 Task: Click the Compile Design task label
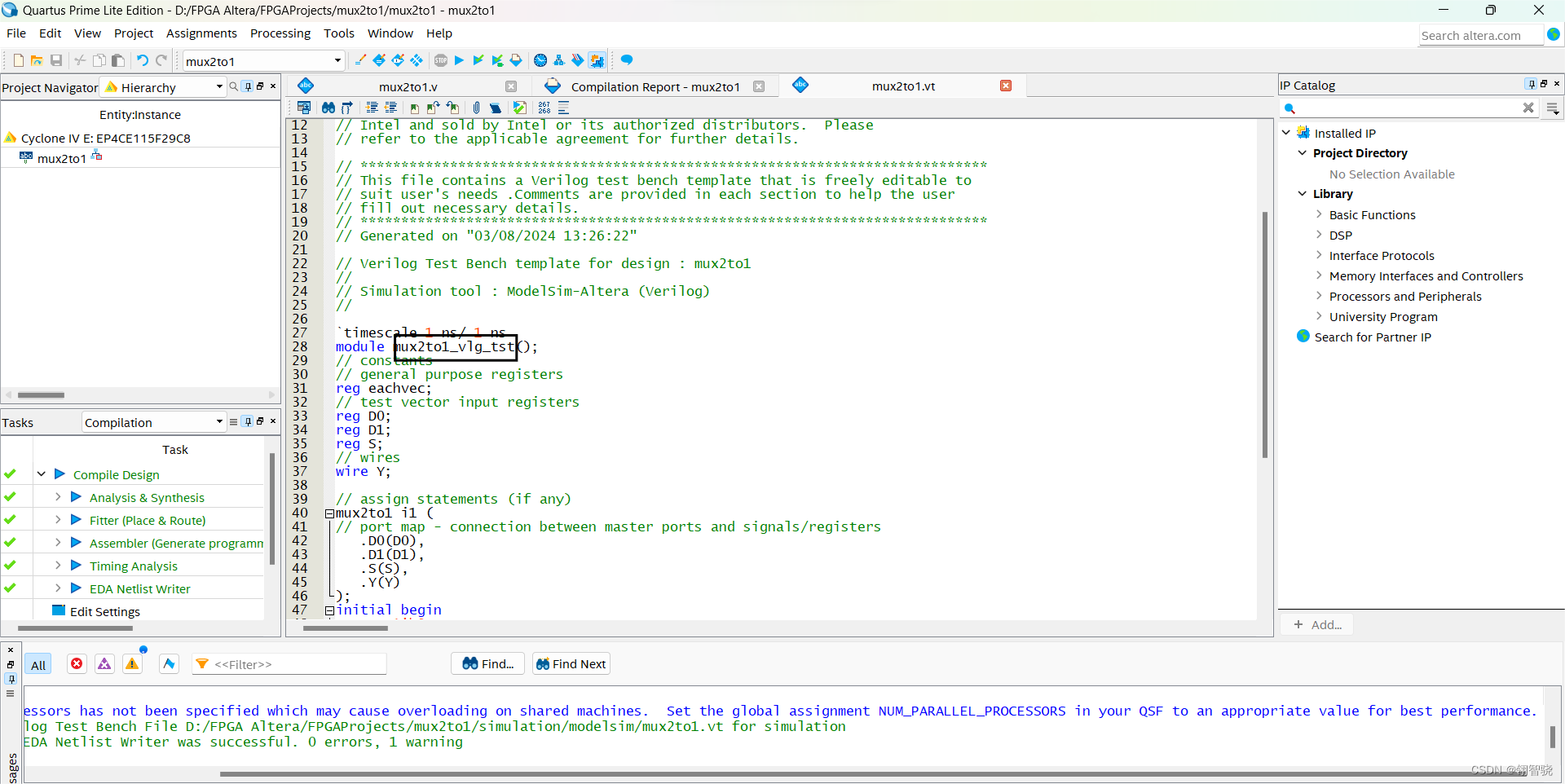point(117,474)
